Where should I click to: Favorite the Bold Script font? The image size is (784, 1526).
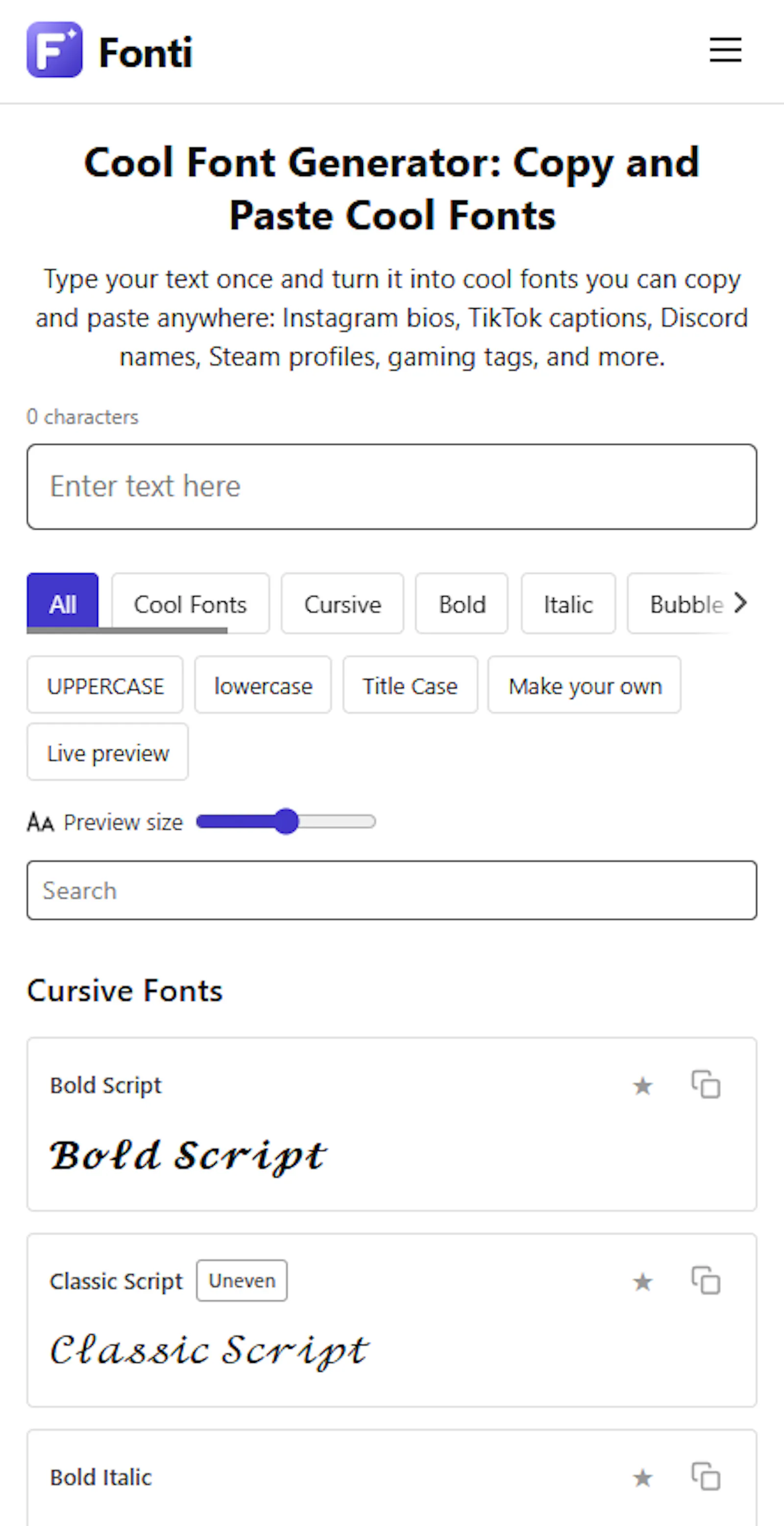tap(642, 1086)
